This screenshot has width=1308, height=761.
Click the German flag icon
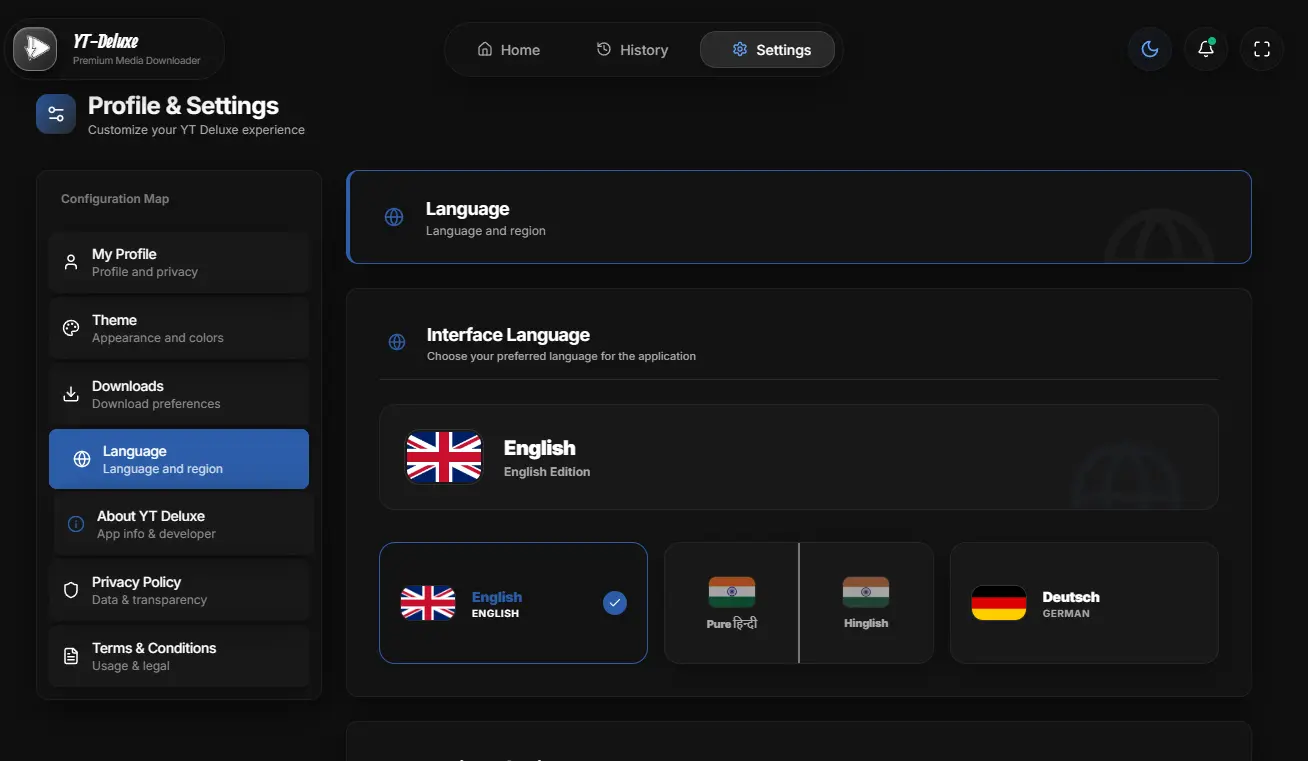(999, 603)
